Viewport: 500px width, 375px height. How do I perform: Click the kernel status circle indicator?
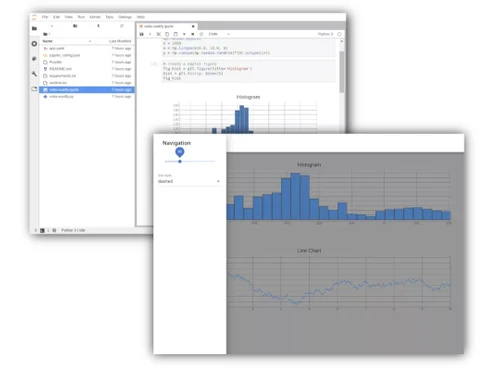pos(339,34)
